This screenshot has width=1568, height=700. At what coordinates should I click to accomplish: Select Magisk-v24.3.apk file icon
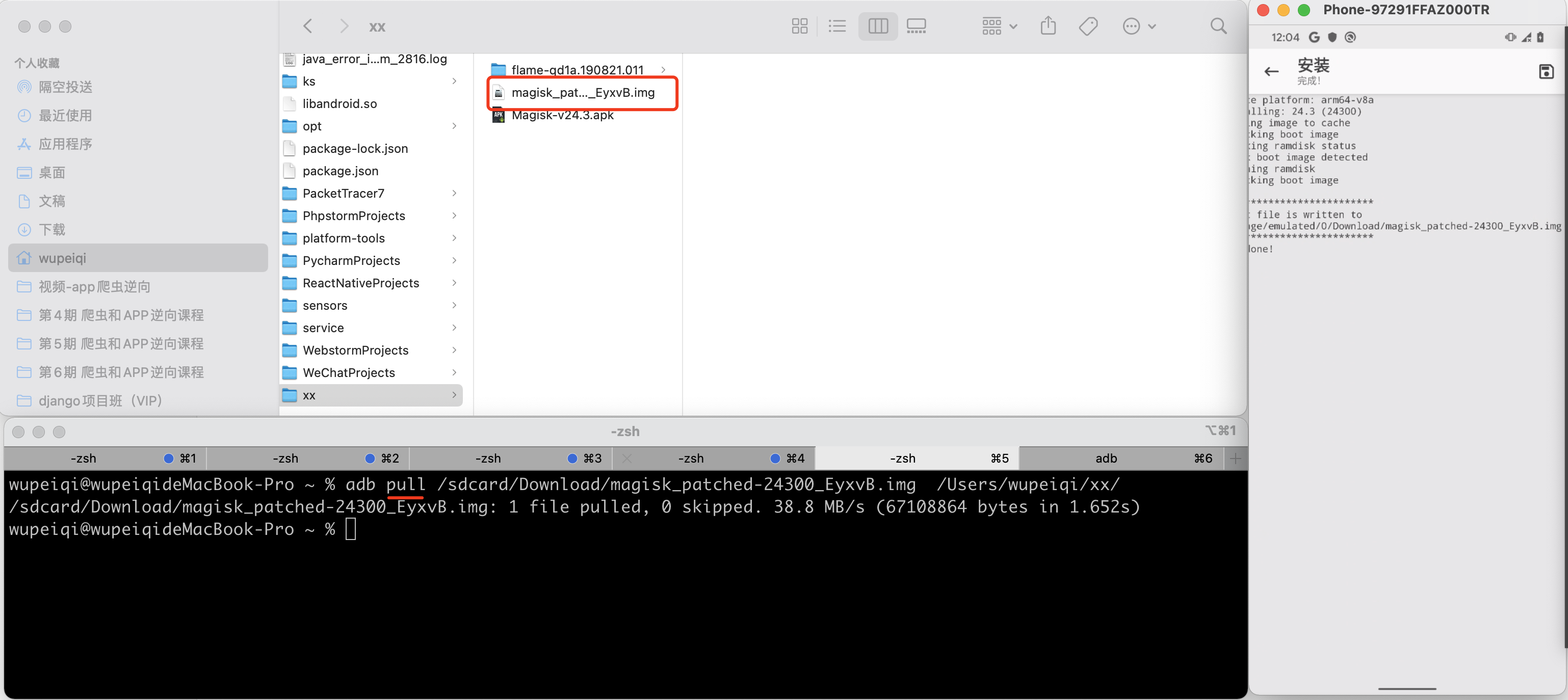[x=499, y=115]
